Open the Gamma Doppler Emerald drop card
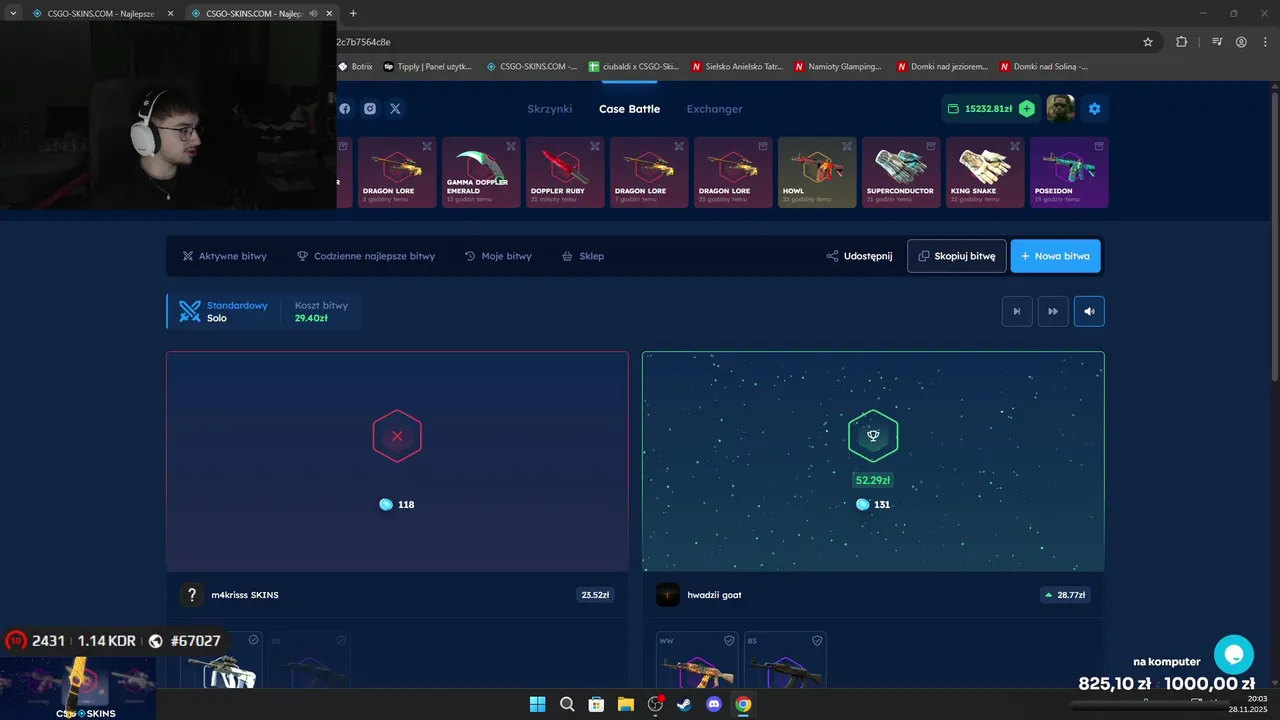Screen dimensions: 1280x720 (x=481, y=172)
